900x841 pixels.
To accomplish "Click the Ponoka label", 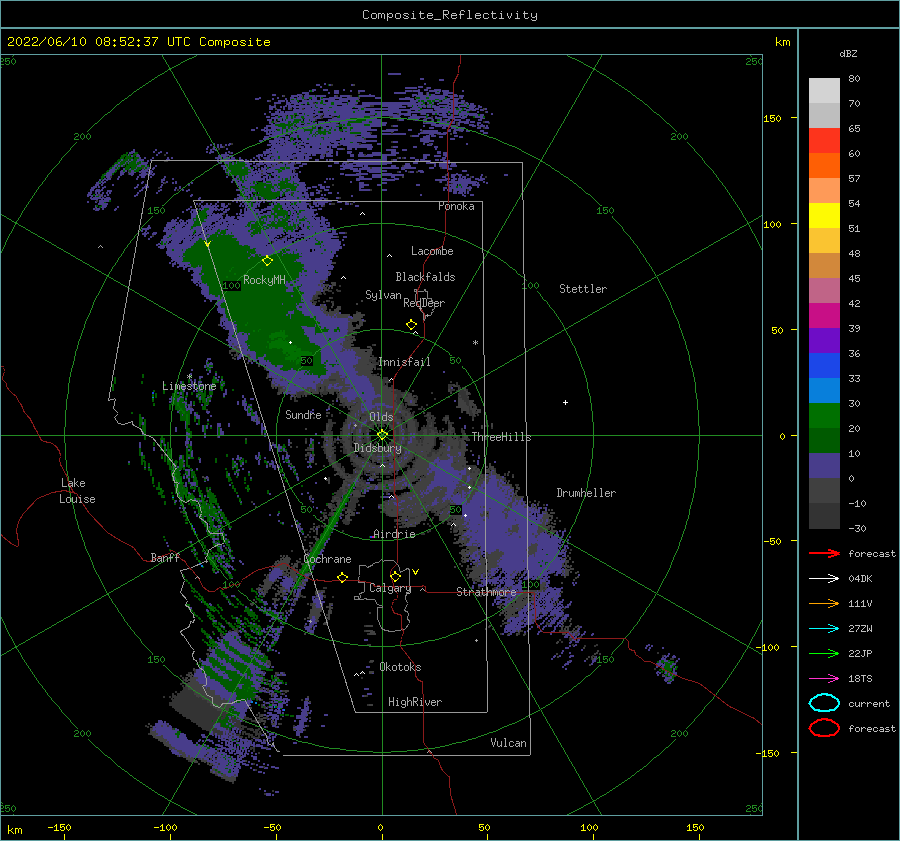I will (456, 206).
